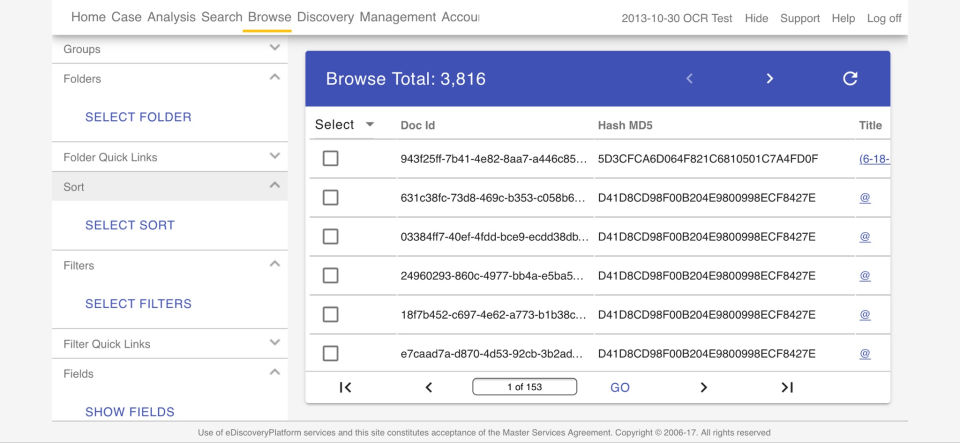Screen dimensions: 960x443
Task: Go to previous results with header chevron
Action: click(689, 79)
